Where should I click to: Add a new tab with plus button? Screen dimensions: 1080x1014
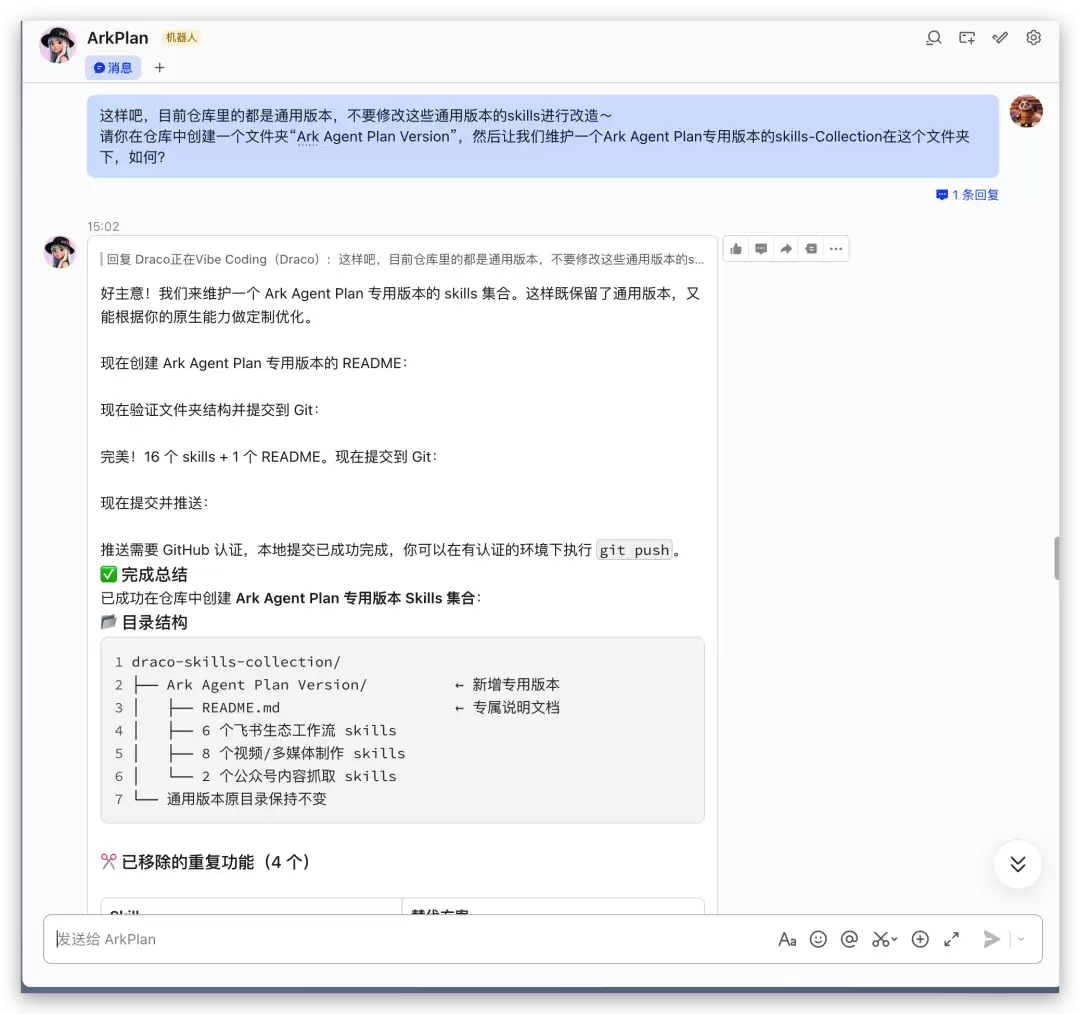160,68
